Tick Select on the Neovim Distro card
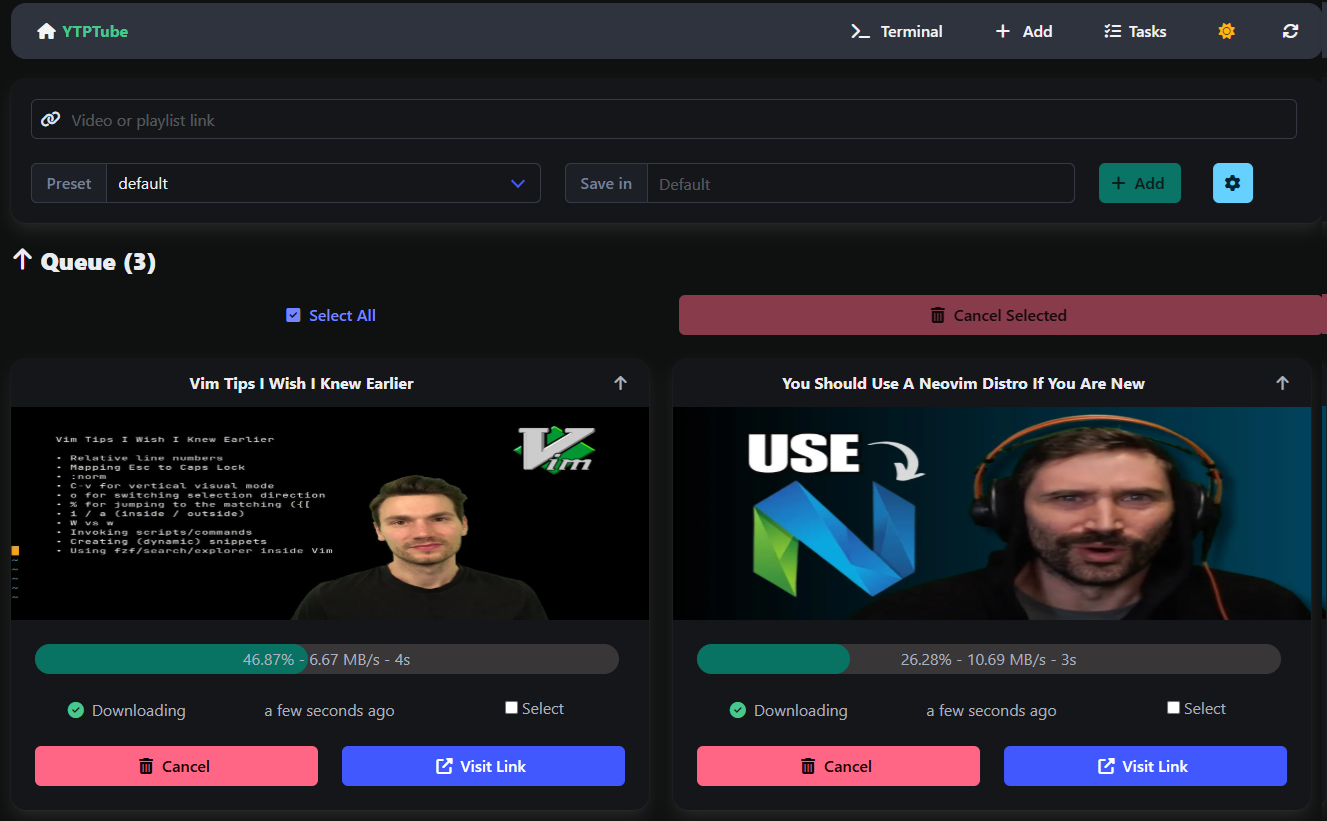Image resolution: width=1327 pixels, height=821 pixels. pos(1174,708)
